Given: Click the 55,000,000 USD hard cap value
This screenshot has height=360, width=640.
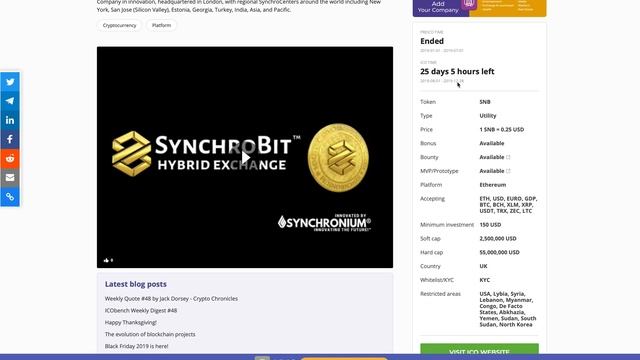Looking at the screenshot, I should click(x=500, y=253).
